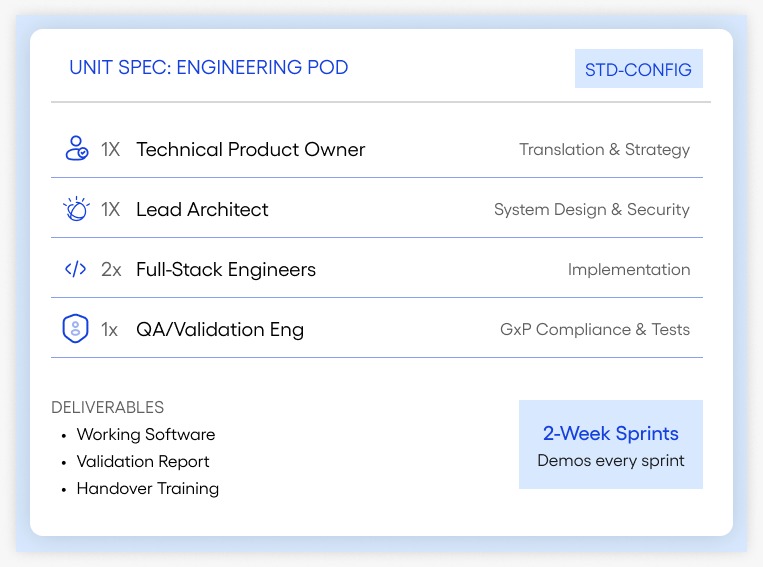Click the 2x quantity for Full-Stack Engineers
The height and width of the screenshot is (567, 763).
pos(111,270)
